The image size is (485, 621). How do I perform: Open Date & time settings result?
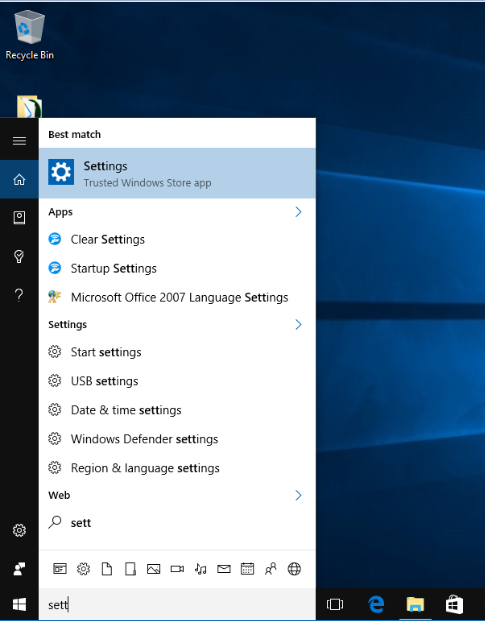(x=177, y=410)
